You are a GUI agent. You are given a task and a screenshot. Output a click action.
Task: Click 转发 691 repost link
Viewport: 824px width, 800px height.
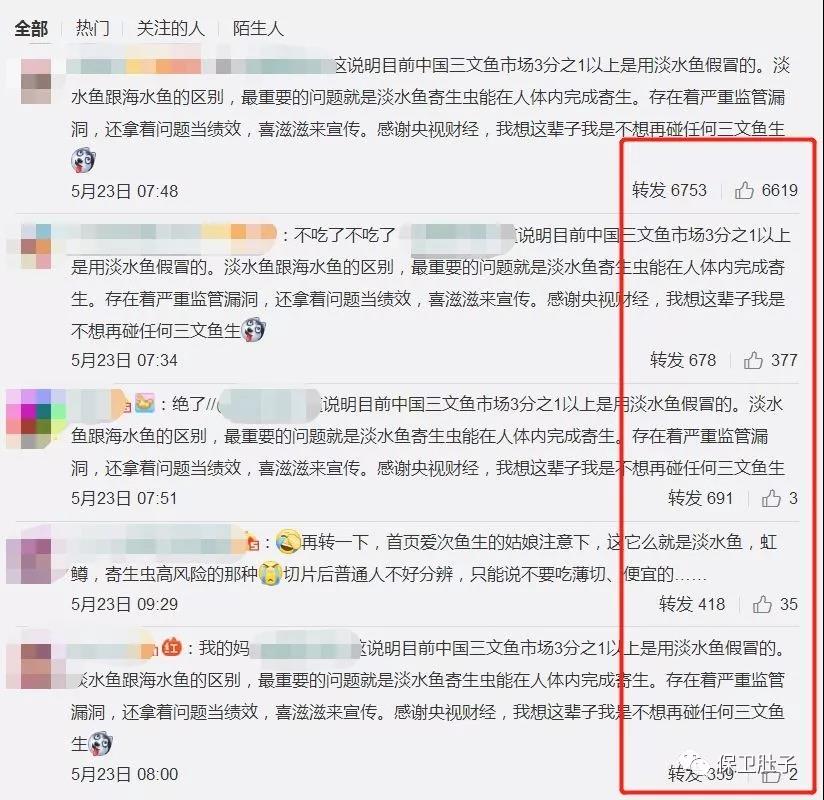701,498
